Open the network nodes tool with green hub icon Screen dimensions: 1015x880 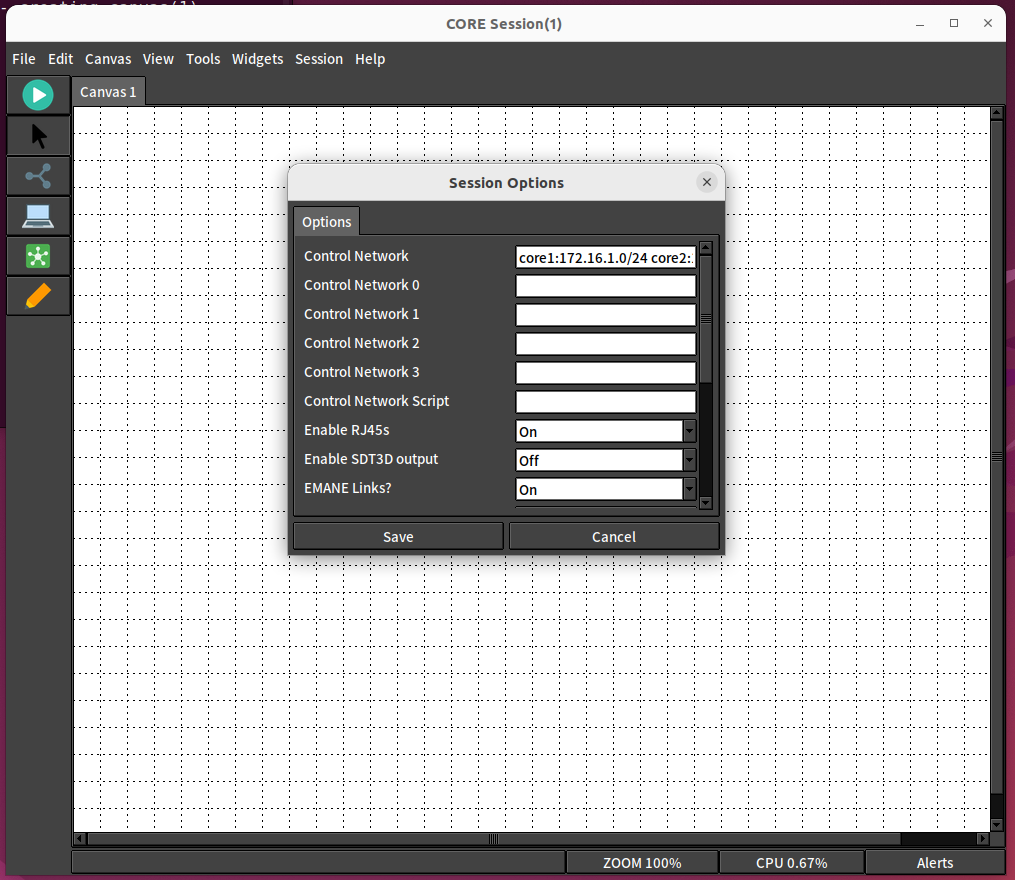pyautogui.click(x=38, y=256)
